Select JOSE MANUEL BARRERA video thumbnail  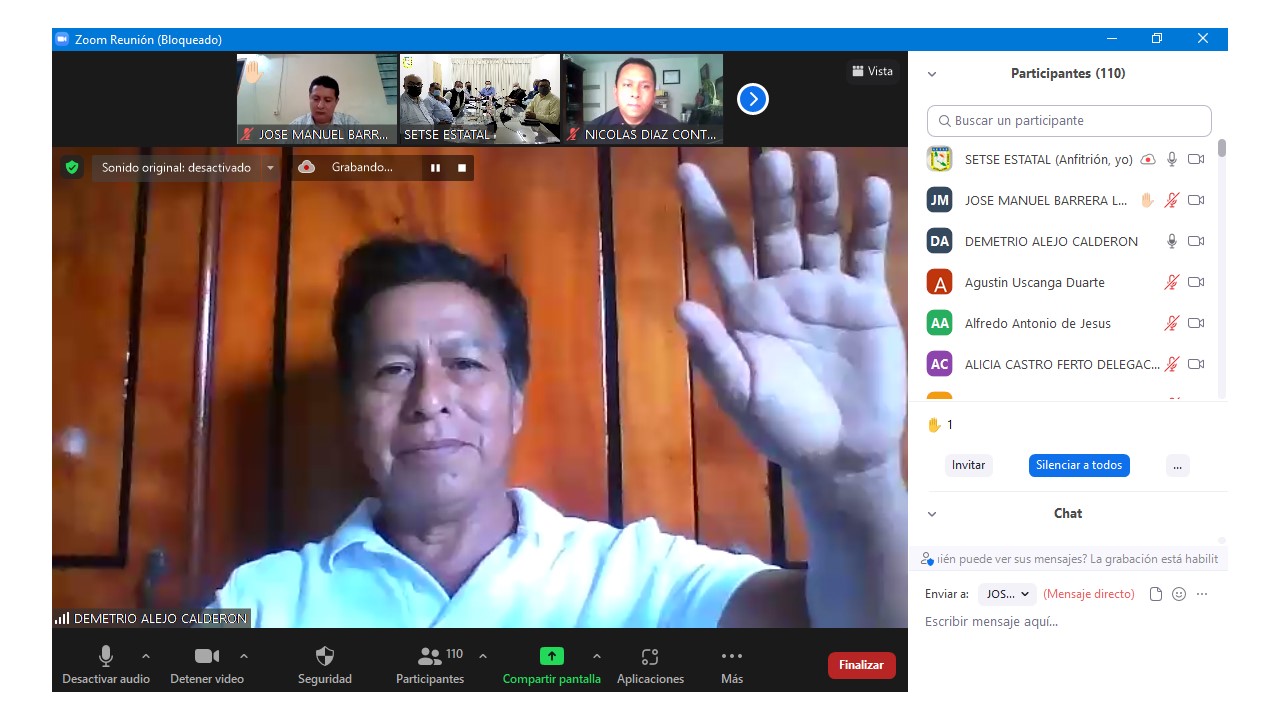[317, 99]
